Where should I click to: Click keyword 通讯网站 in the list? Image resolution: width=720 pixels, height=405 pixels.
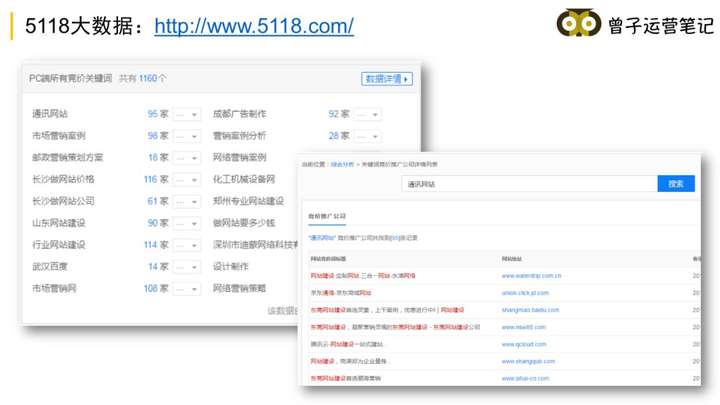[x=50, y=114]
